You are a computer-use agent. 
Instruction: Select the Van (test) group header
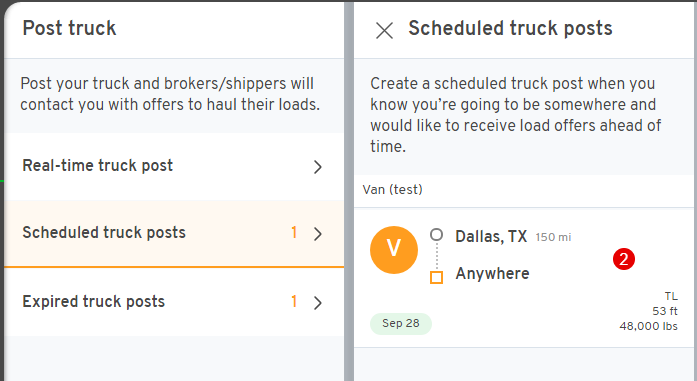tap(525, 190)
